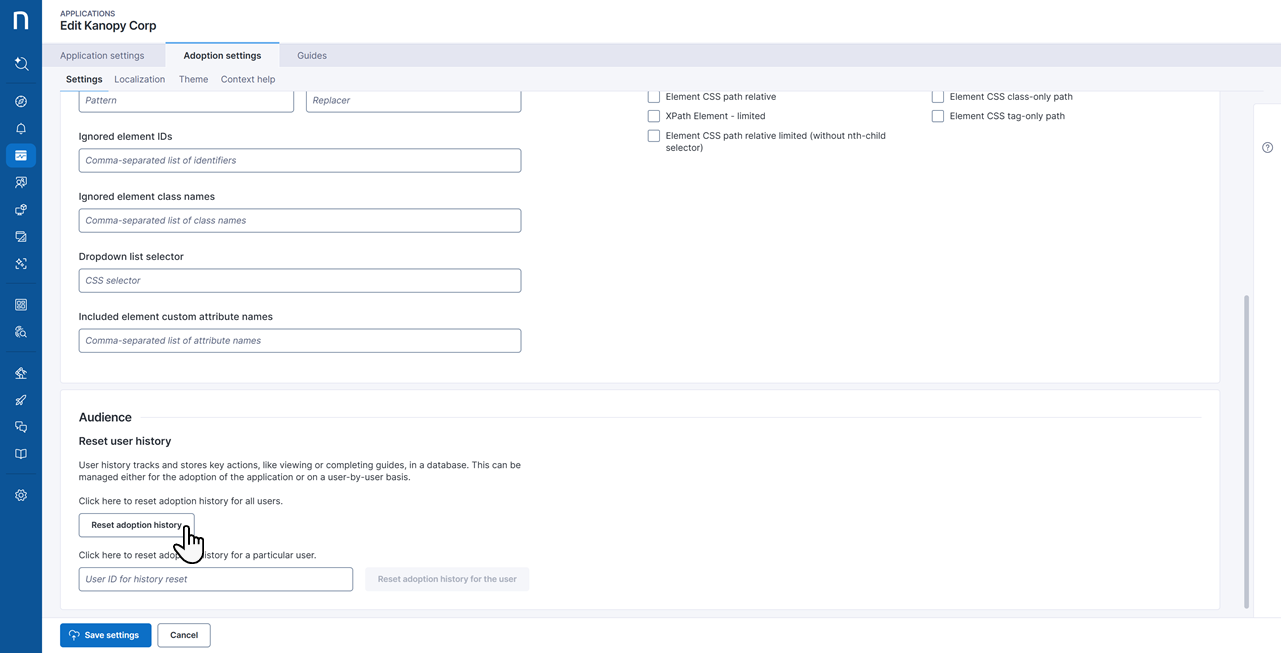Click the Nexthink logo at sidebar top
This screenshot has width=1281, height=653.
(20, 21)
